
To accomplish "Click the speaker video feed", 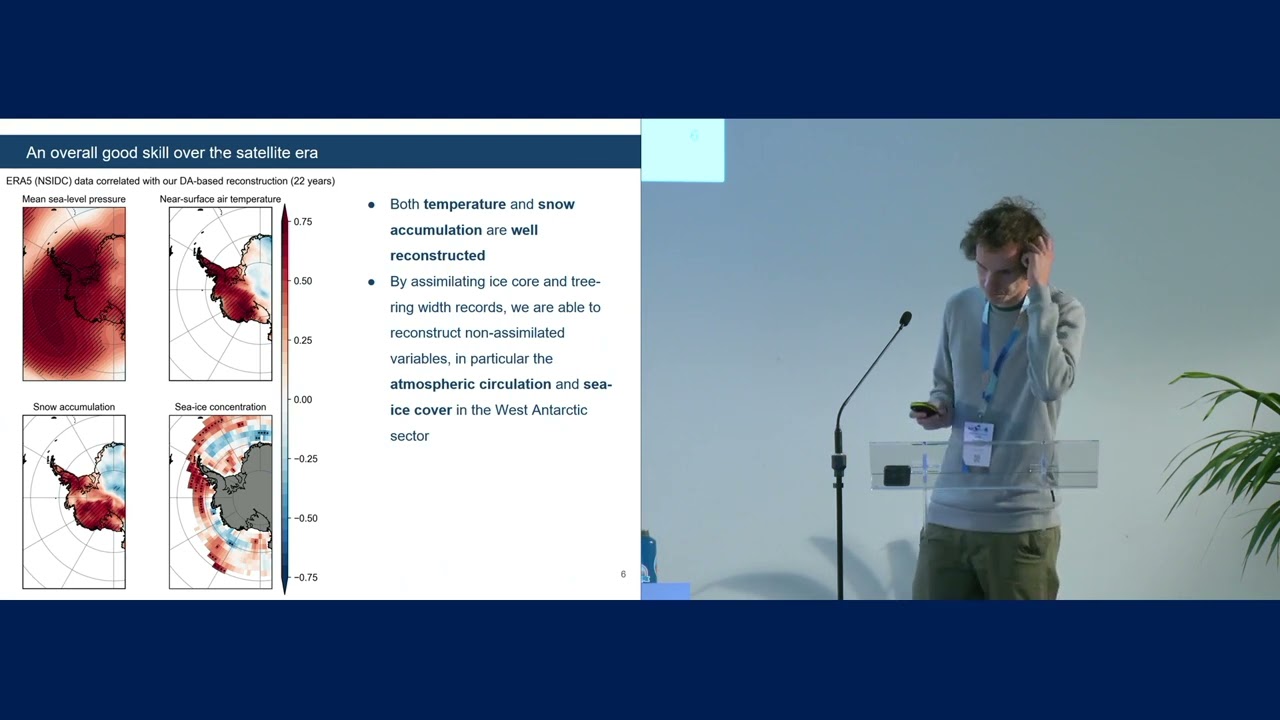I will point(960,359).
